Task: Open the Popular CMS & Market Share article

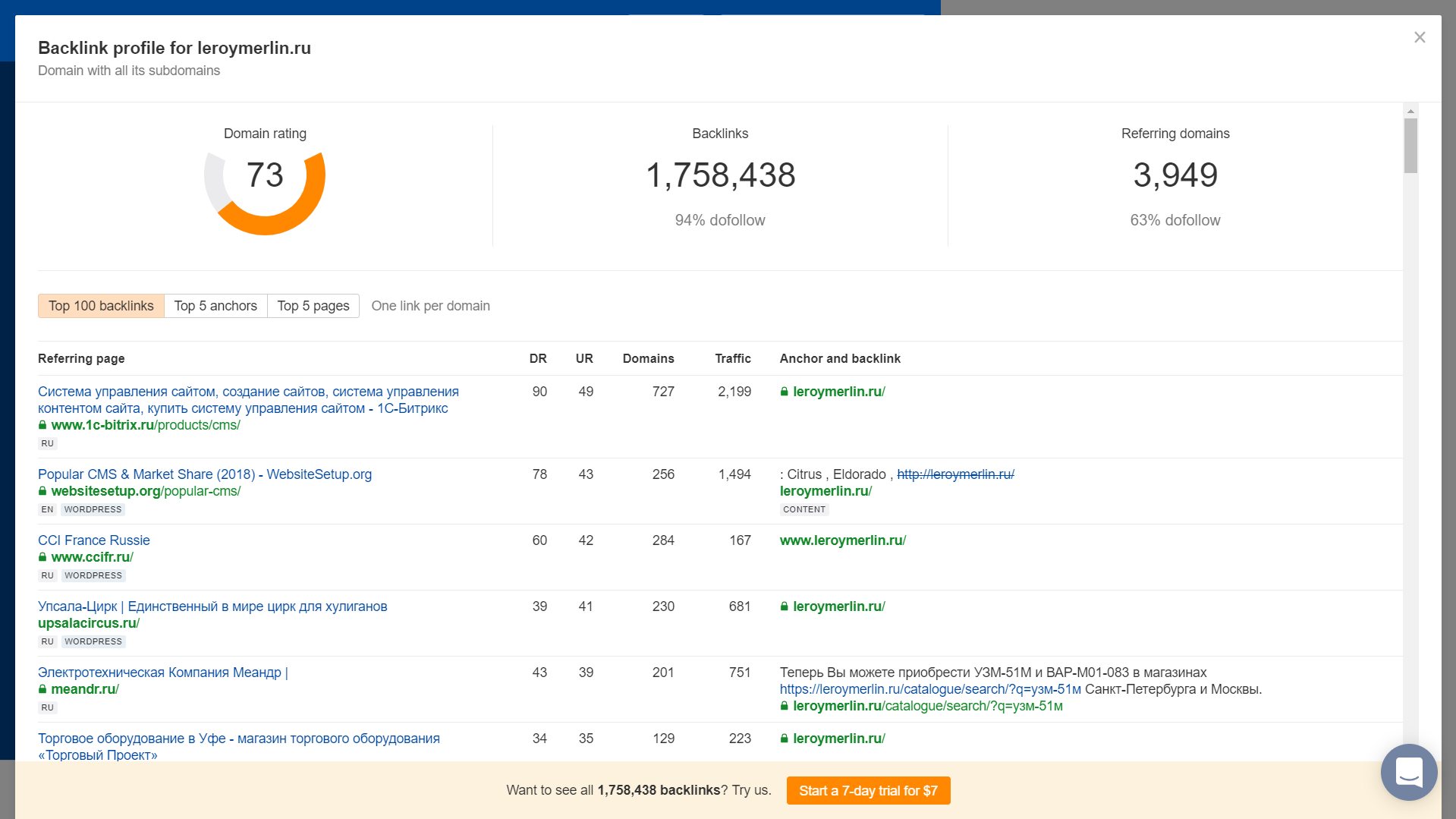Action: (205, 474)
